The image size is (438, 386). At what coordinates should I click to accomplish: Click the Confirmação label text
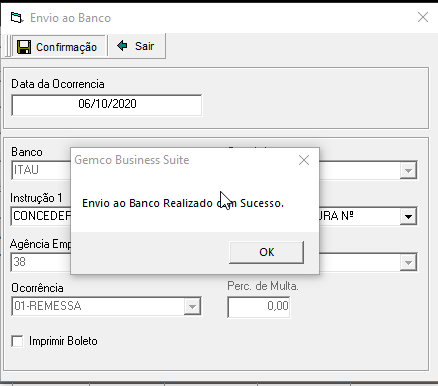66,47
